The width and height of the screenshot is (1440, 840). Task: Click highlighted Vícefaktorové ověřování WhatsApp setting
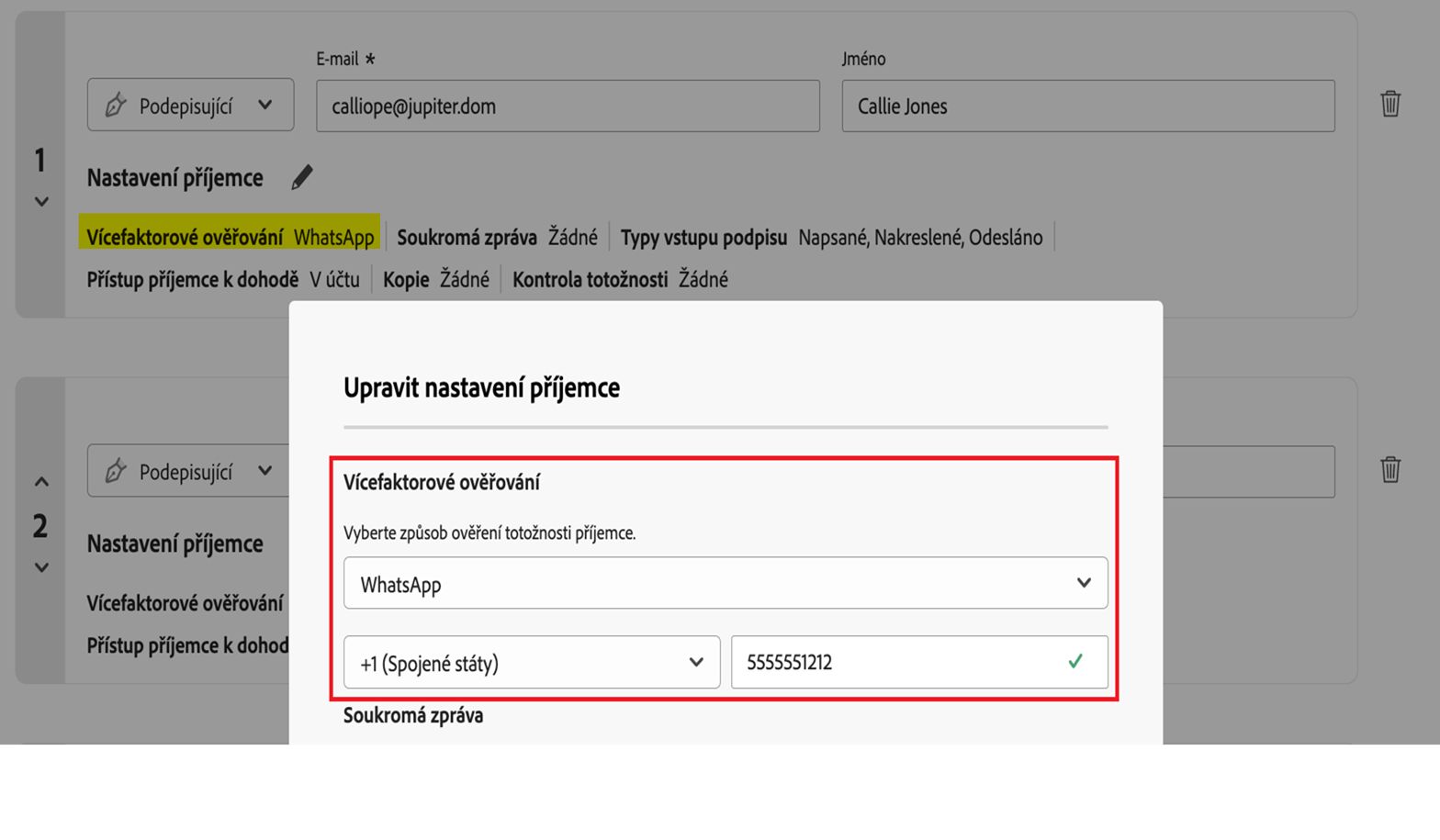(230, 237)
